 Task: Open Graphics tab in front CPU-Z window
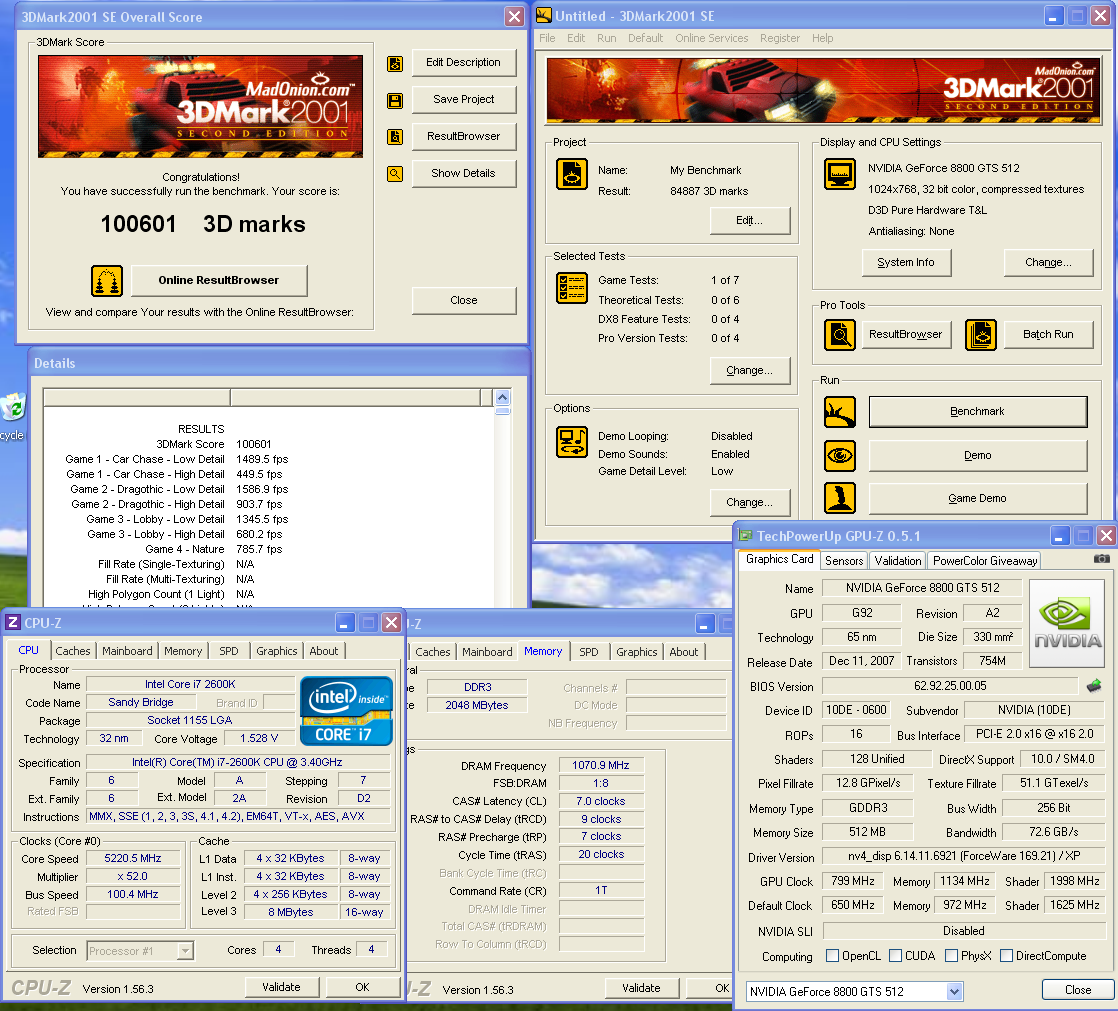point(277,651)
